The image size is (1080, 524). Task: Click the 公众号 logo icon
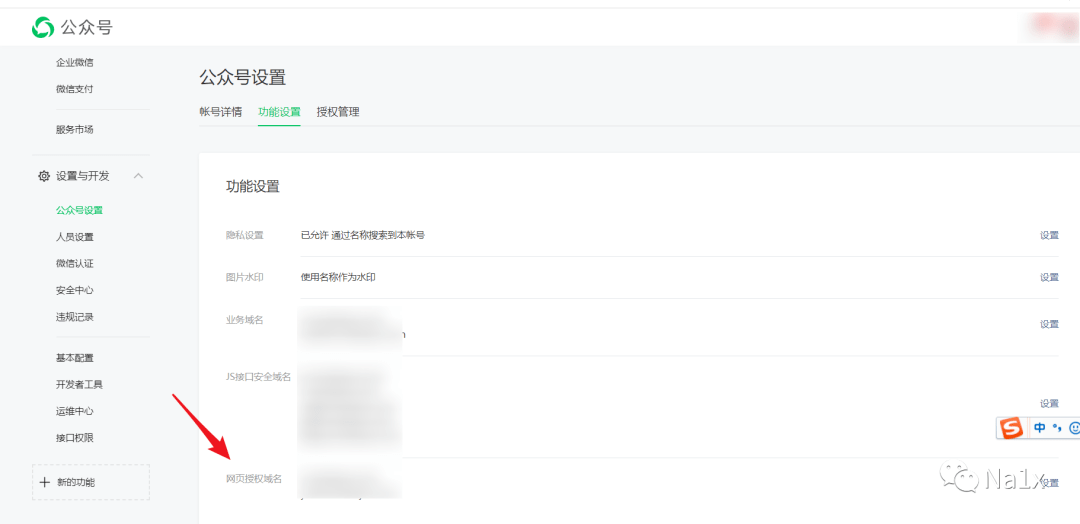(x=42, y=27)
